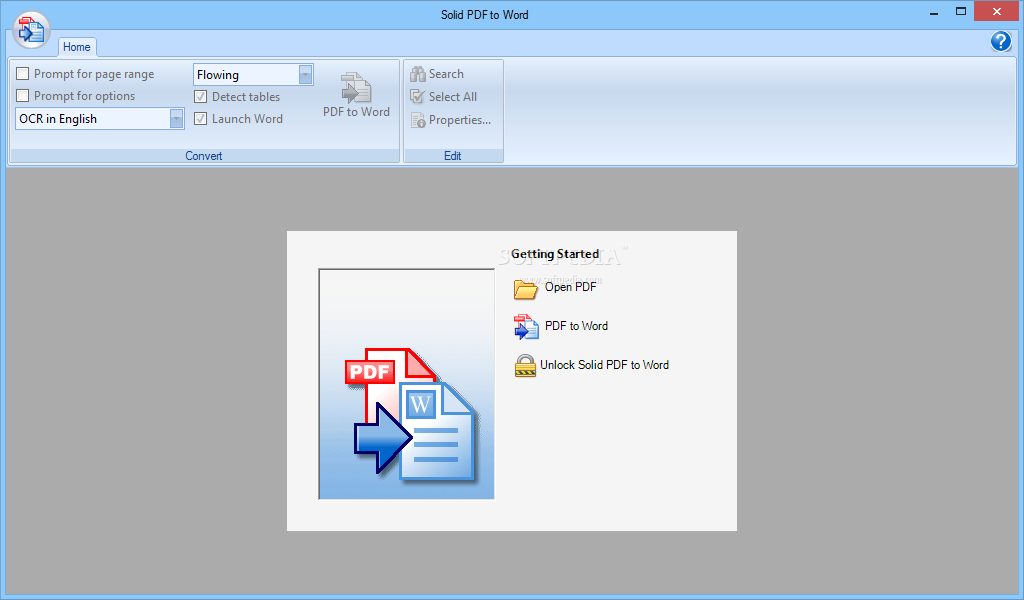Enable the Prompt for page range checkbox
Viewport: 1024px width, 600px height.
[23, 74]
